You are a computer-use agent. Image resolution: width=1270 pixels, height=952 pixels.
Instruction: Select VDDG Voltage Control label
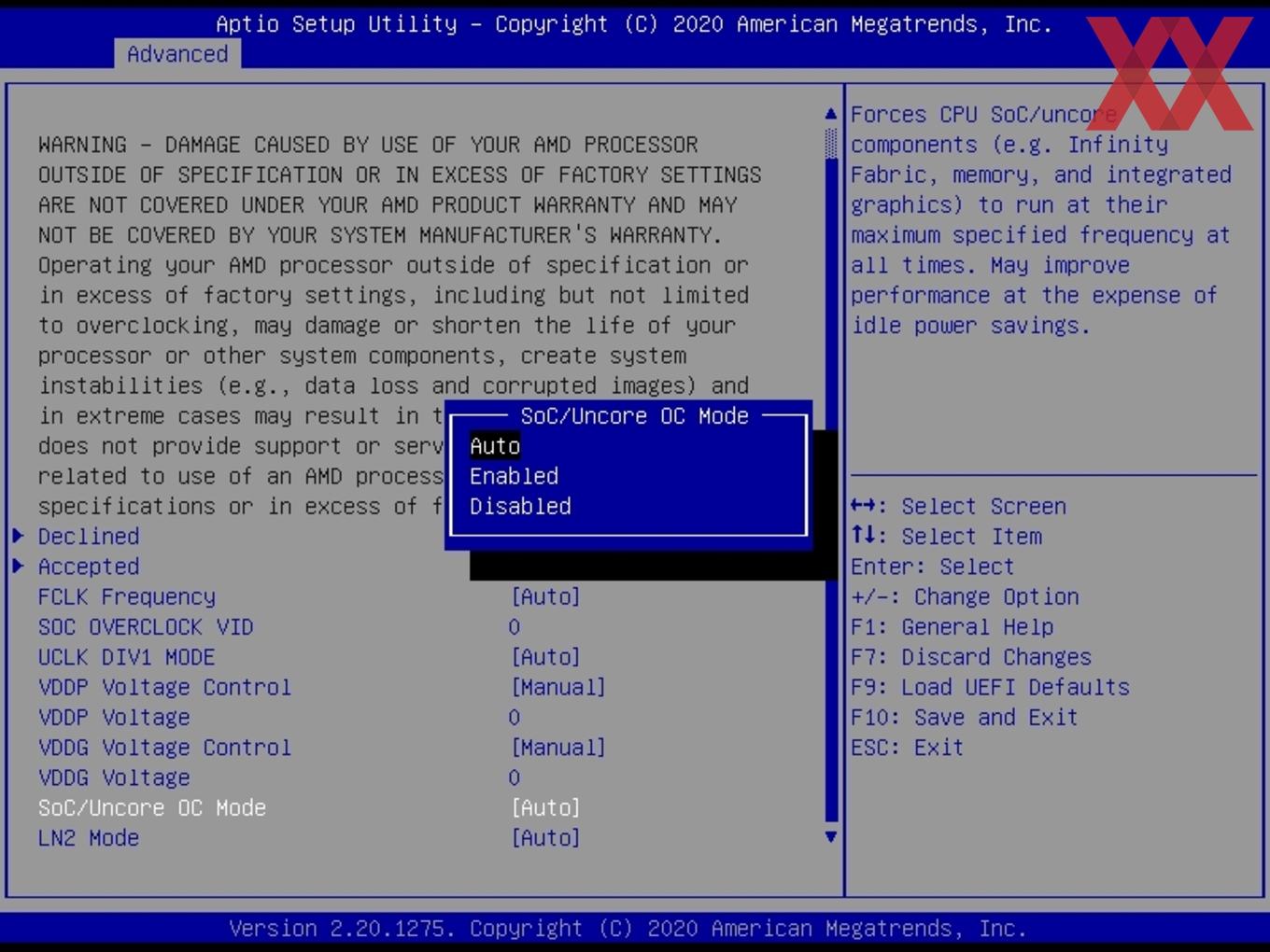(x=164, y=748)
